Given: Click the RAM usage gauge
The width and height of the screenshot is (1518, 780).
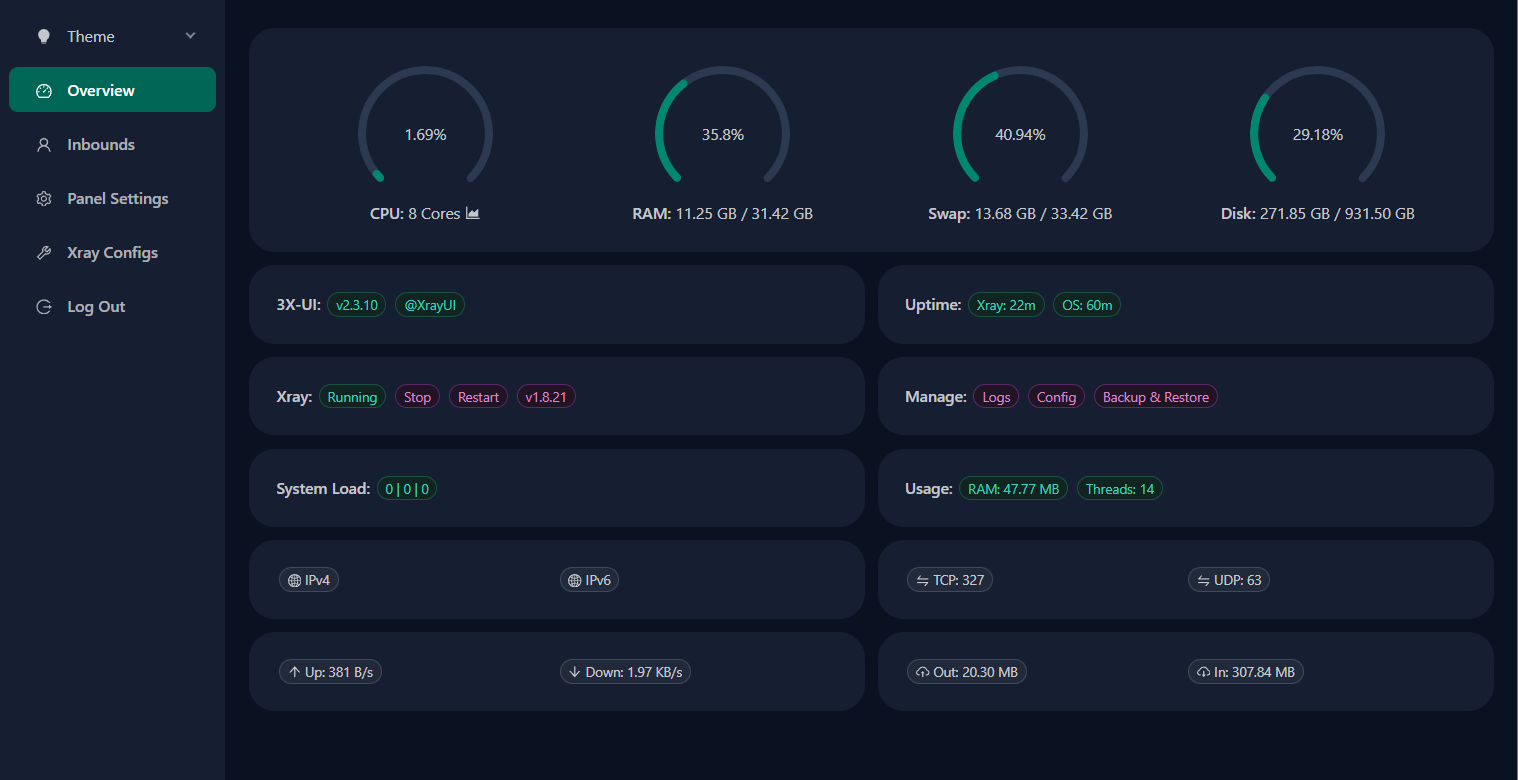Looking at the screenshot, I should (x=722, y=134).
